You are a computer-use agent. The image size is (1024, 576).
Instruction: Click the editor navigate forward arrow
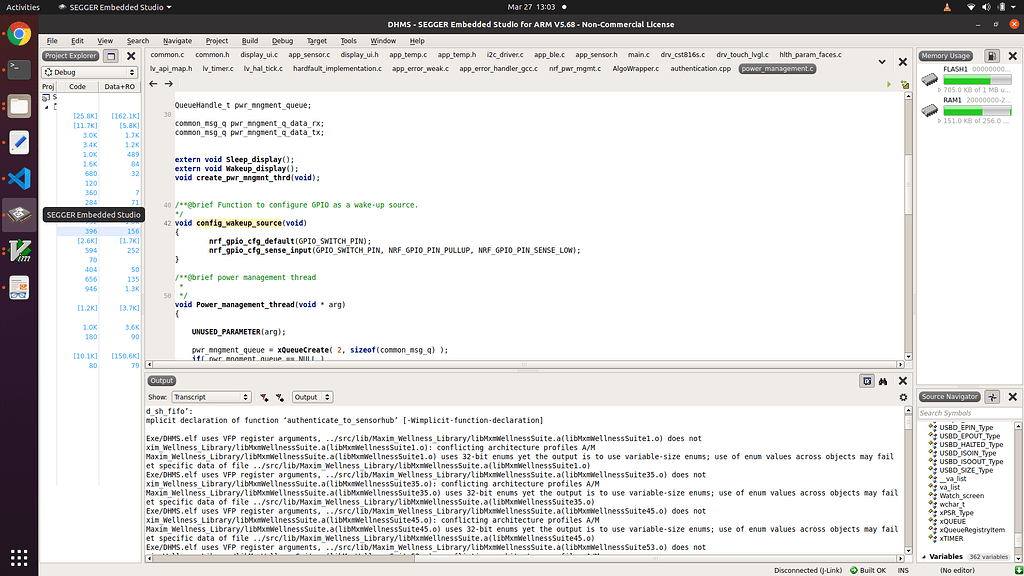(x=168, y=84)
